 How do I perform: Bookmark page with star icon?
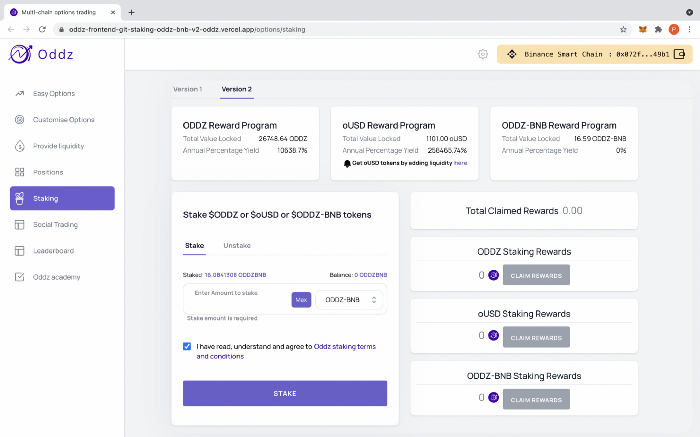pyautogui.click(x=623, y=29)
